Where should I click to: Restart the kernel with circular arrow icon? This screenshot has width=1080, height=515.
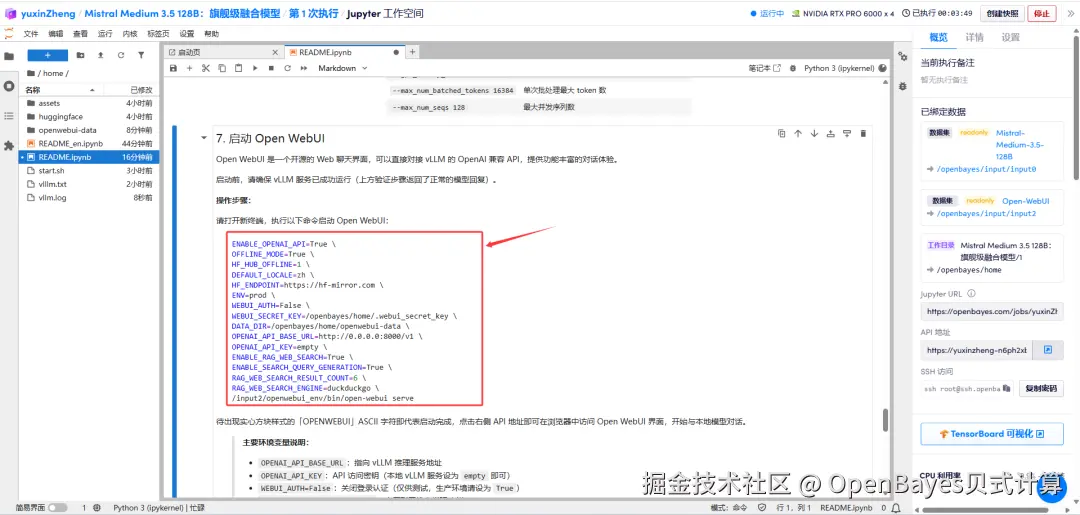[287, 68]
